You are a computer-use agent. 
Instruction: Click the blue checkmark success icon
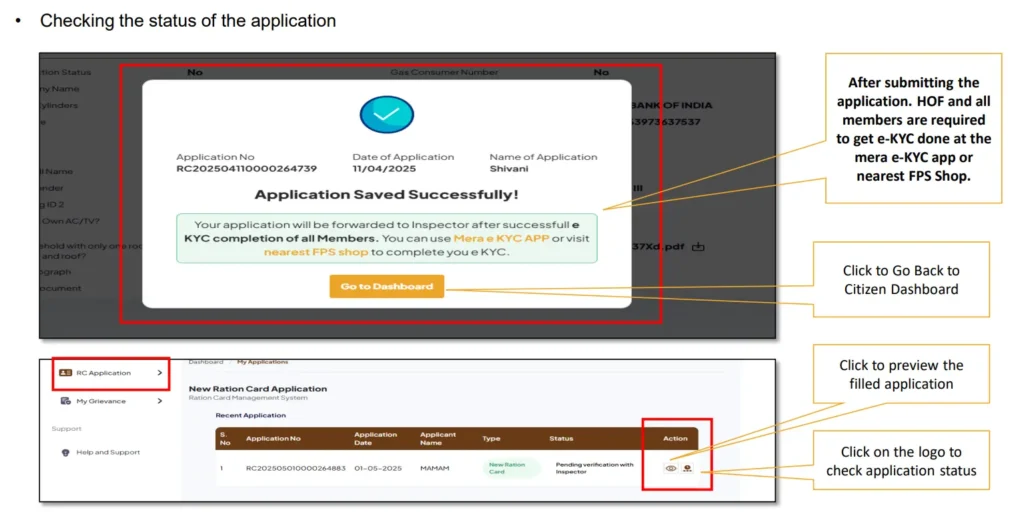387,115
